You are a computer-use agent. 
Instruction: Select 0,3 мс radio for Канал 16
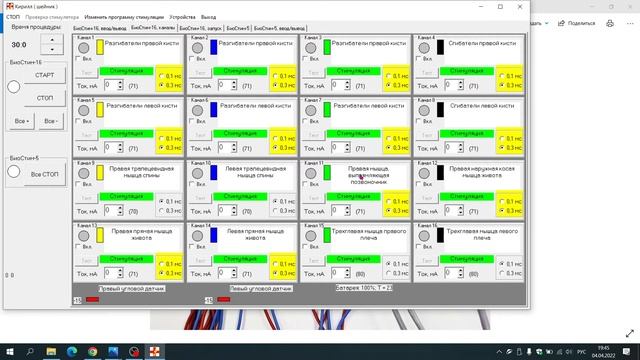click(502, 273)
